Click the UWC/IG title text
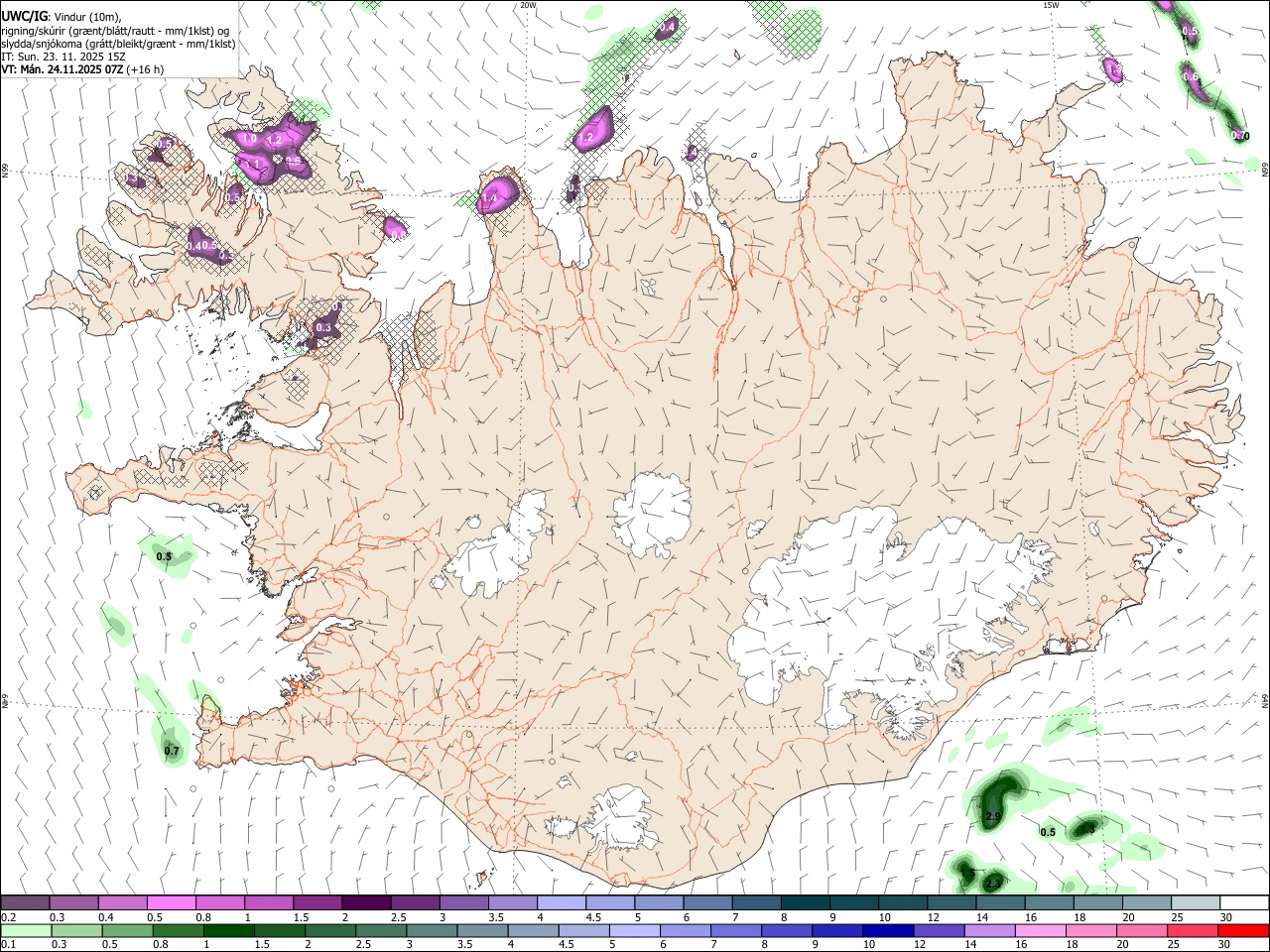Viewport: 1270px width, 952px height. [x=24, y=17]
